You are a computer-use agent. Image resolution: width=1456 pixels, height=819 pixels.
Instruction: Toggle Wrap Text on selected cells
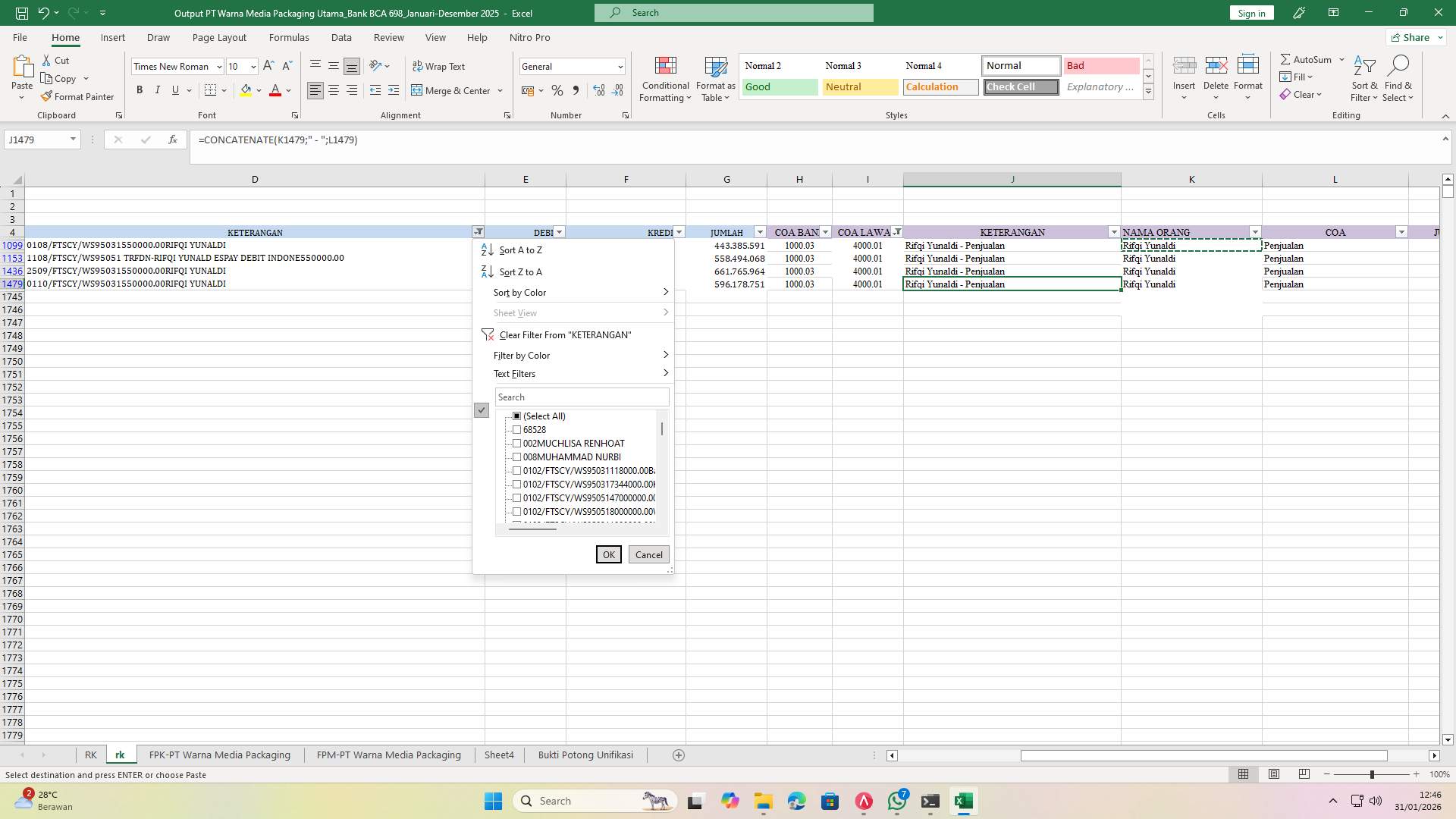440,66
